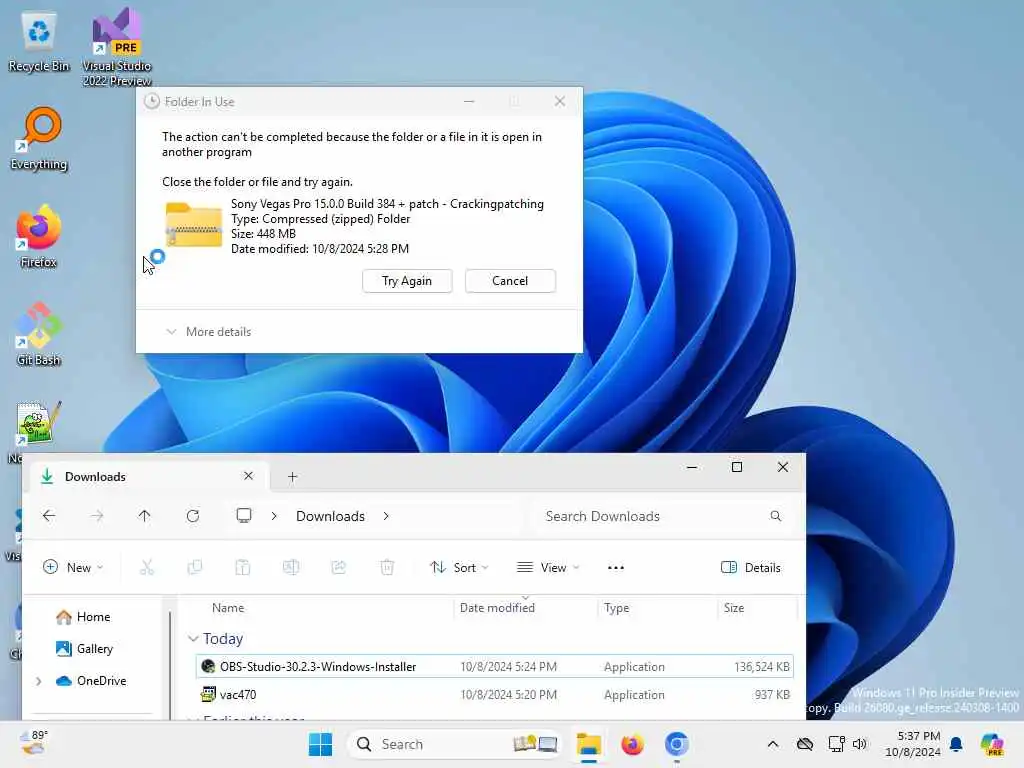Refresh the Downloads folder view
Image resolution: width=1024 pixels, height=768 pixels.
pyautogui.click(x=193, y=516)
